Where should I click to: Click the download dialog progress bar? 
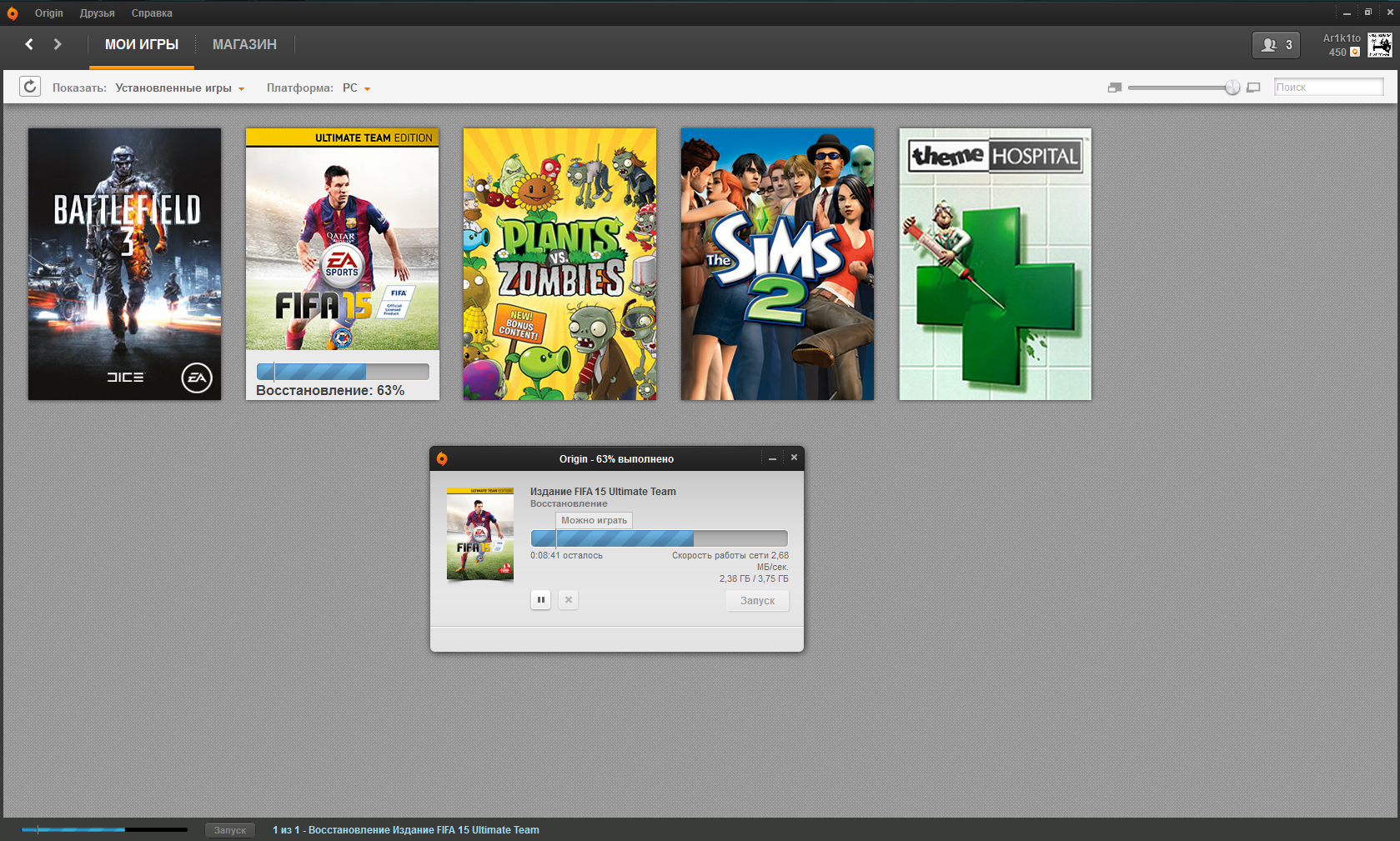click(660, 538)
